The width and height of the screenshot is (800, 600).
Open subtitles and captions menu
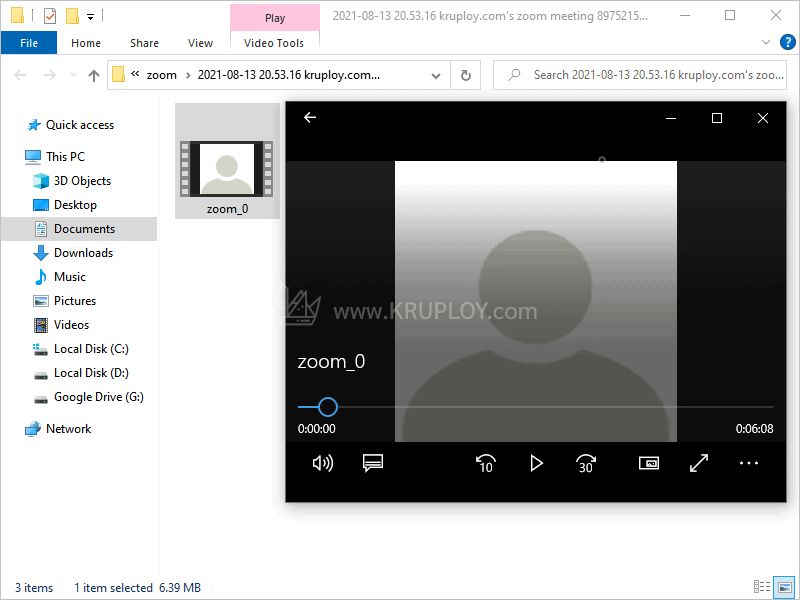coord(373,463)
